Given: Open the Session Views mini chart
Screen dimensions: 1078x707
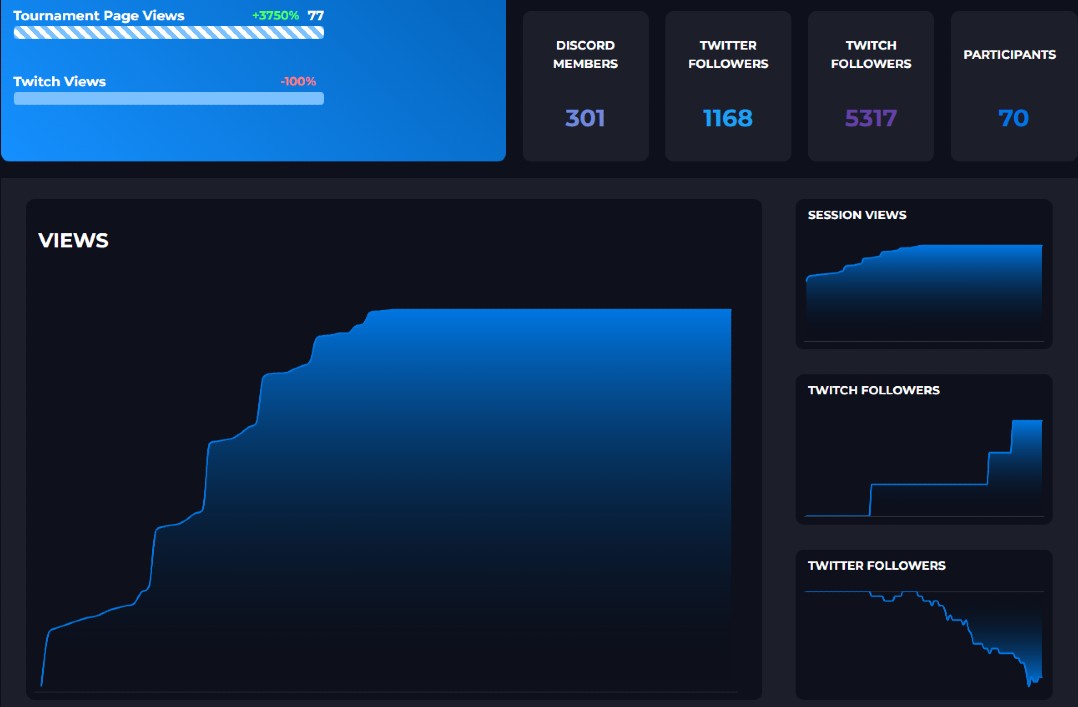Looking at the screenshot, I should pos(924,292).
